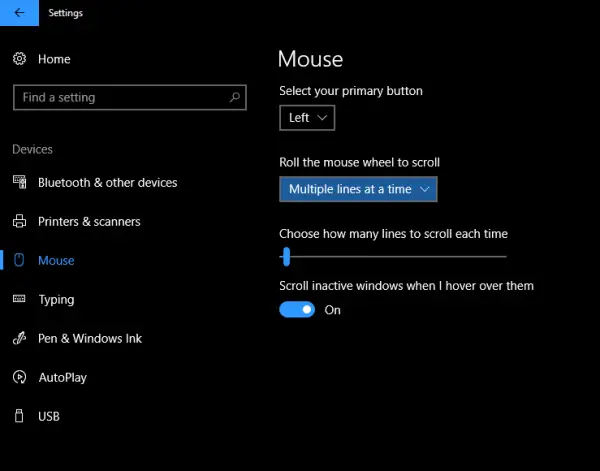Expand the Multiple lines at a time dropdown
The width and height of the screenshot is (600, 471).
click(x=358, y=189)
